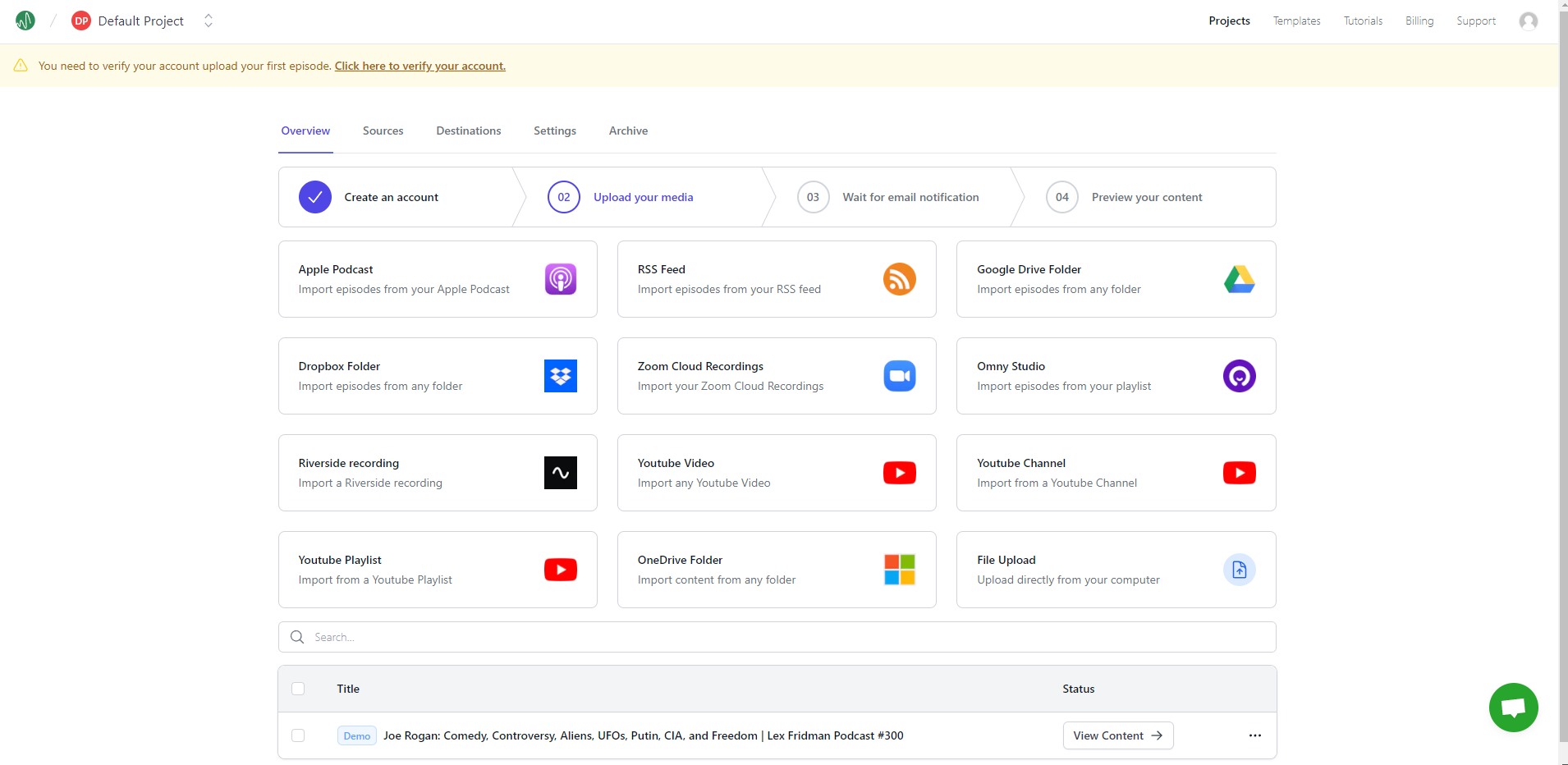Screen dimensions: 1568x765
Task: Click the View Content button
Action: [x=1118, y=735]
